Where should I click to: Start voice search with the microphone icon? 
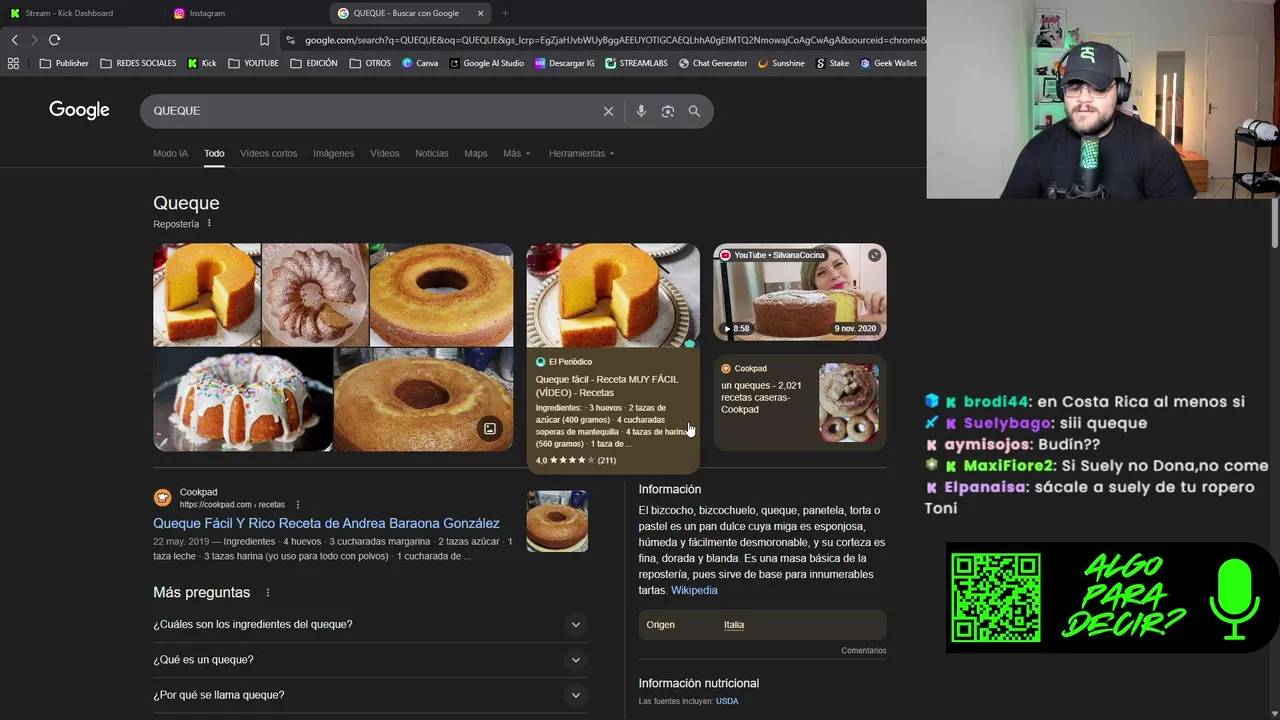point(641,111)
